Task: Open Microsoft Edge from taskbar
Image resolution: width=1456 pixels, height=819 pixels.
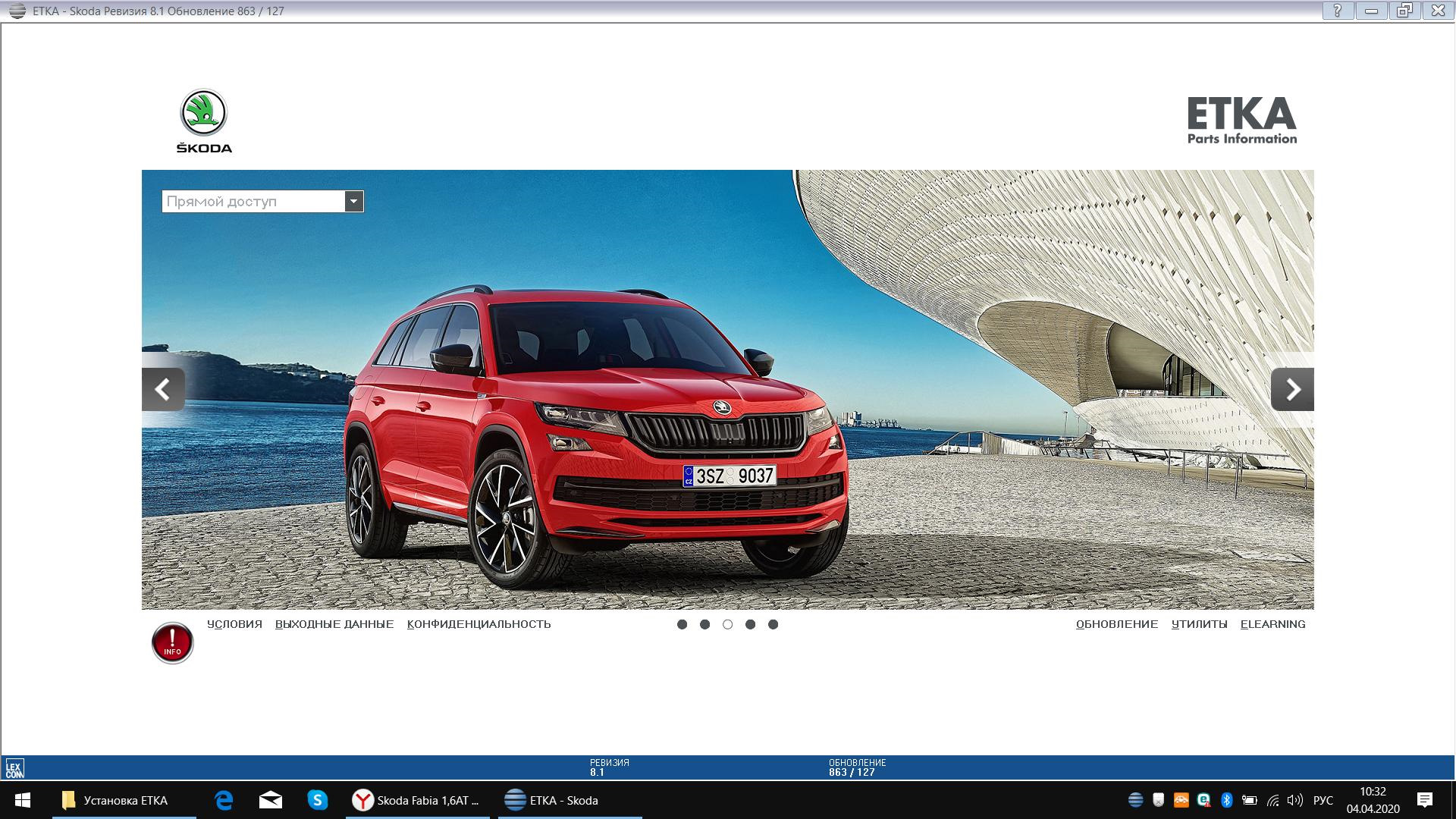Action: (x=224, y=800)
